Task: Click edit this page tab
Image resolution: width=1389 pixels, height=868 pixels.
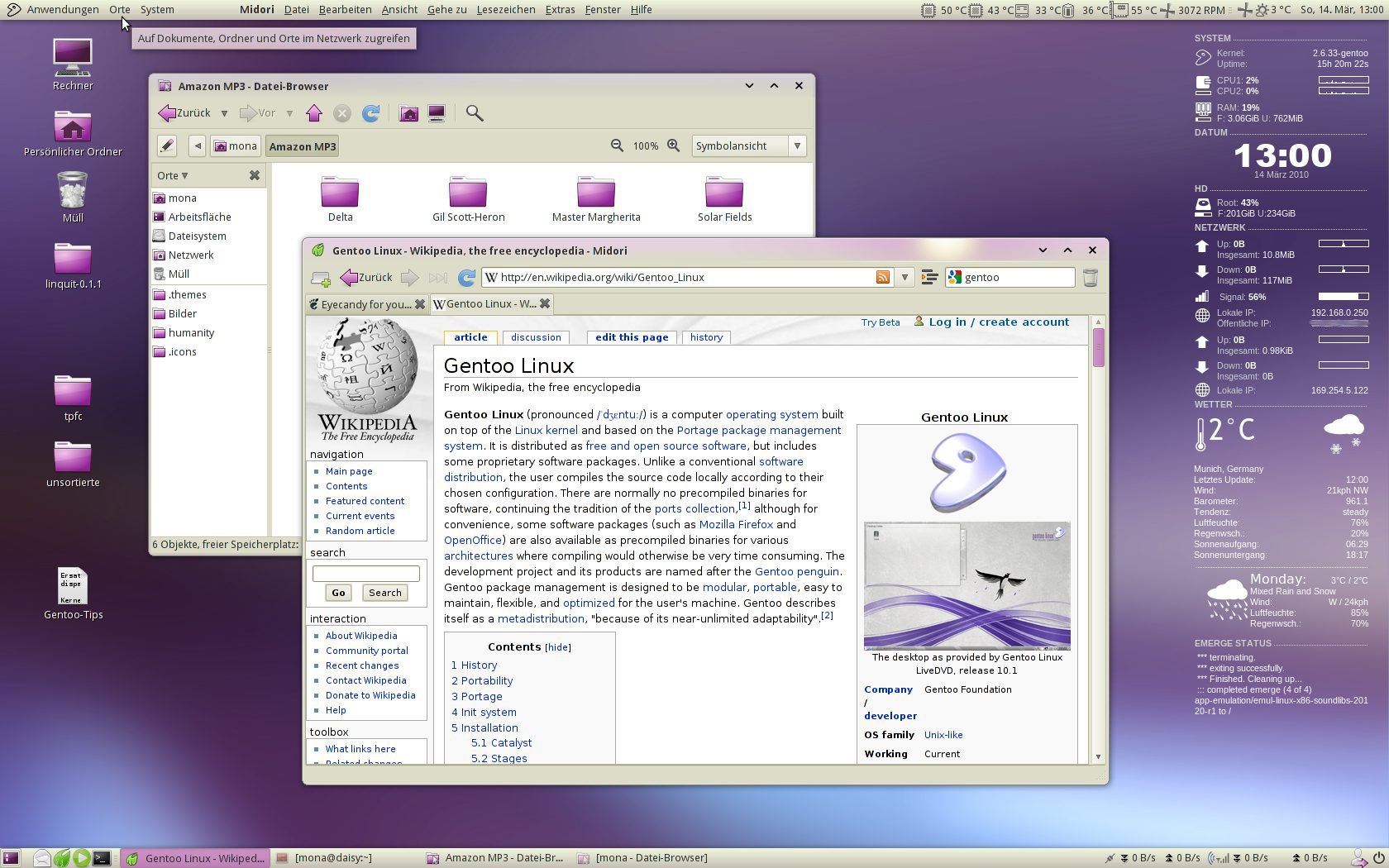Action: (x=632, y=337)
